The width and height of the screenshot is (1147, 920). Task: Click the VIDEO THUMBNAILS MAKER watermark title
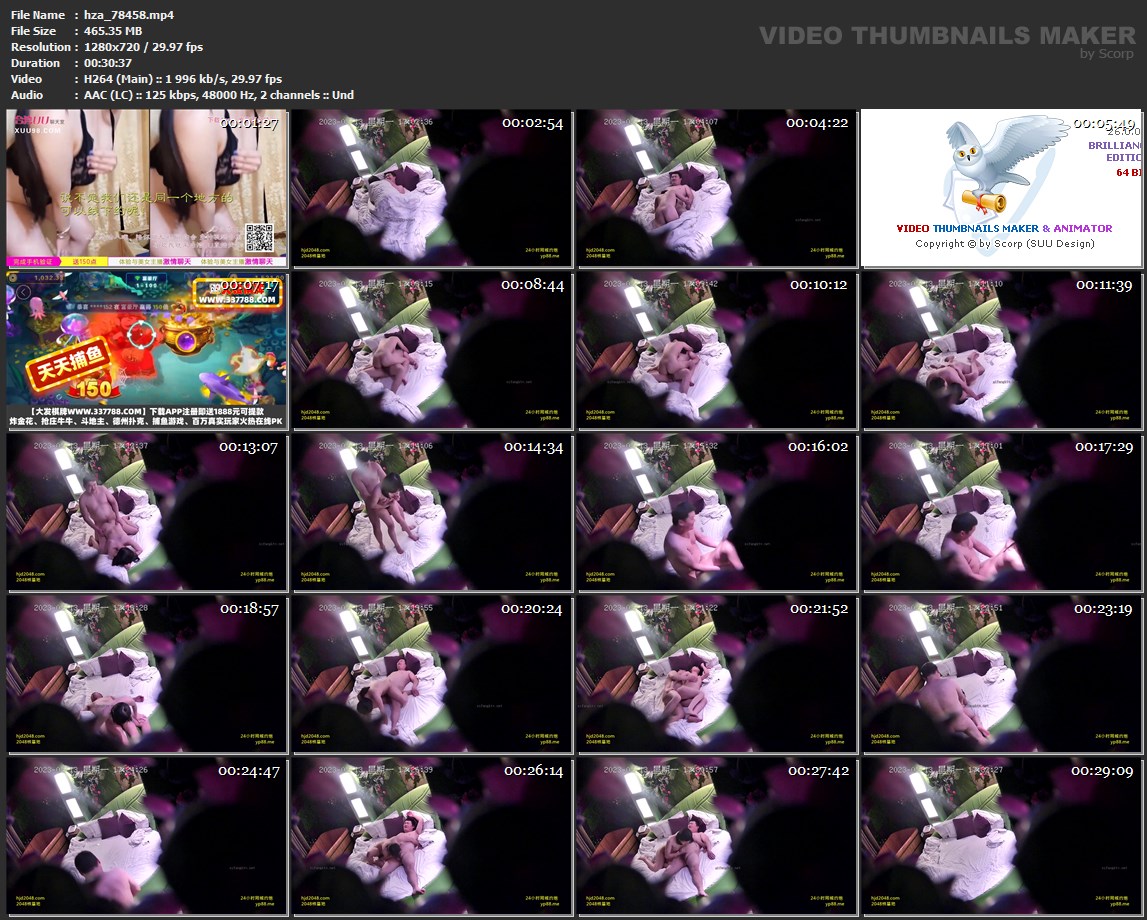point(947,35)
